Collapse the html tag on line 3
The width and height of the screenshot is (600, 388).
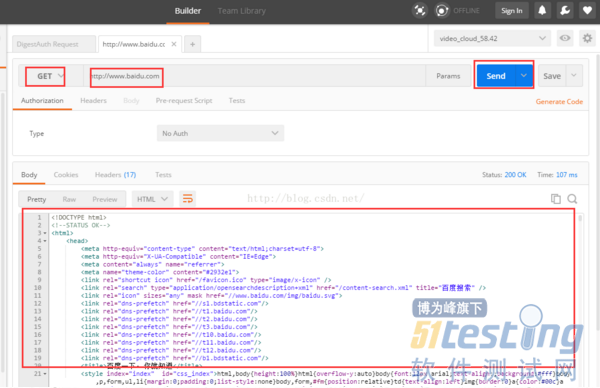coord(45,233)
